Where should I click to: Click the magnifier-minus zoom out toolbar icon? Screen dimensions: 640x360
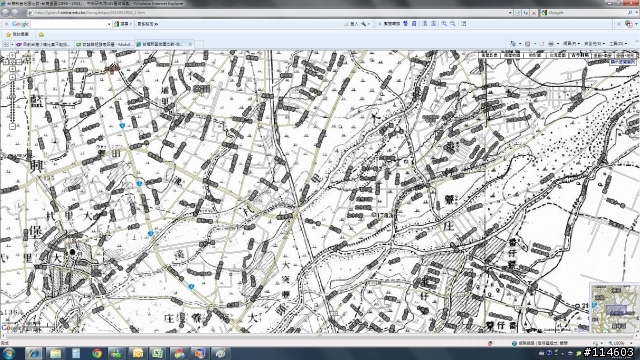[x=453, y=24]
